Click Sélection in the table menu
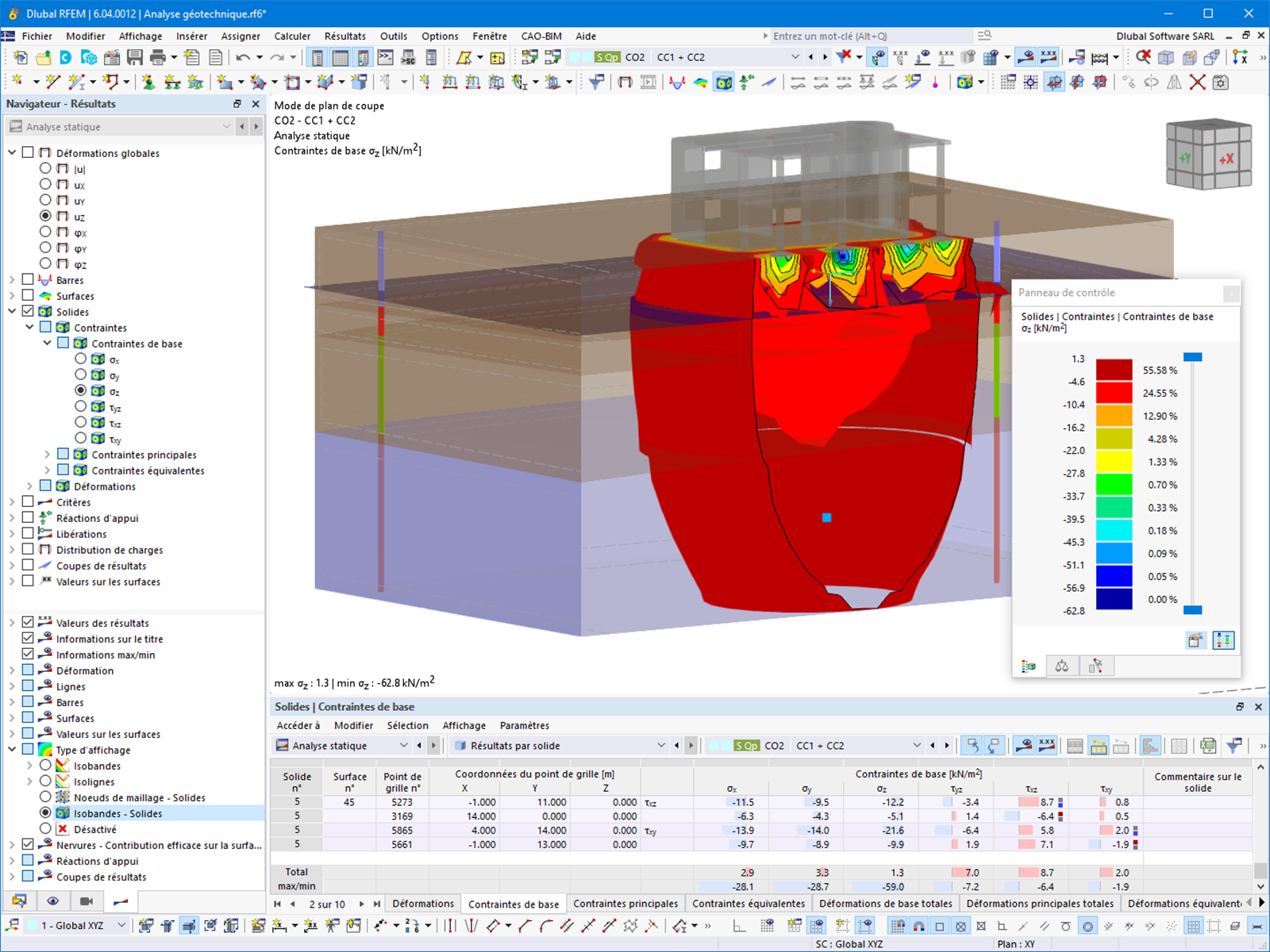 pos(408,725)
